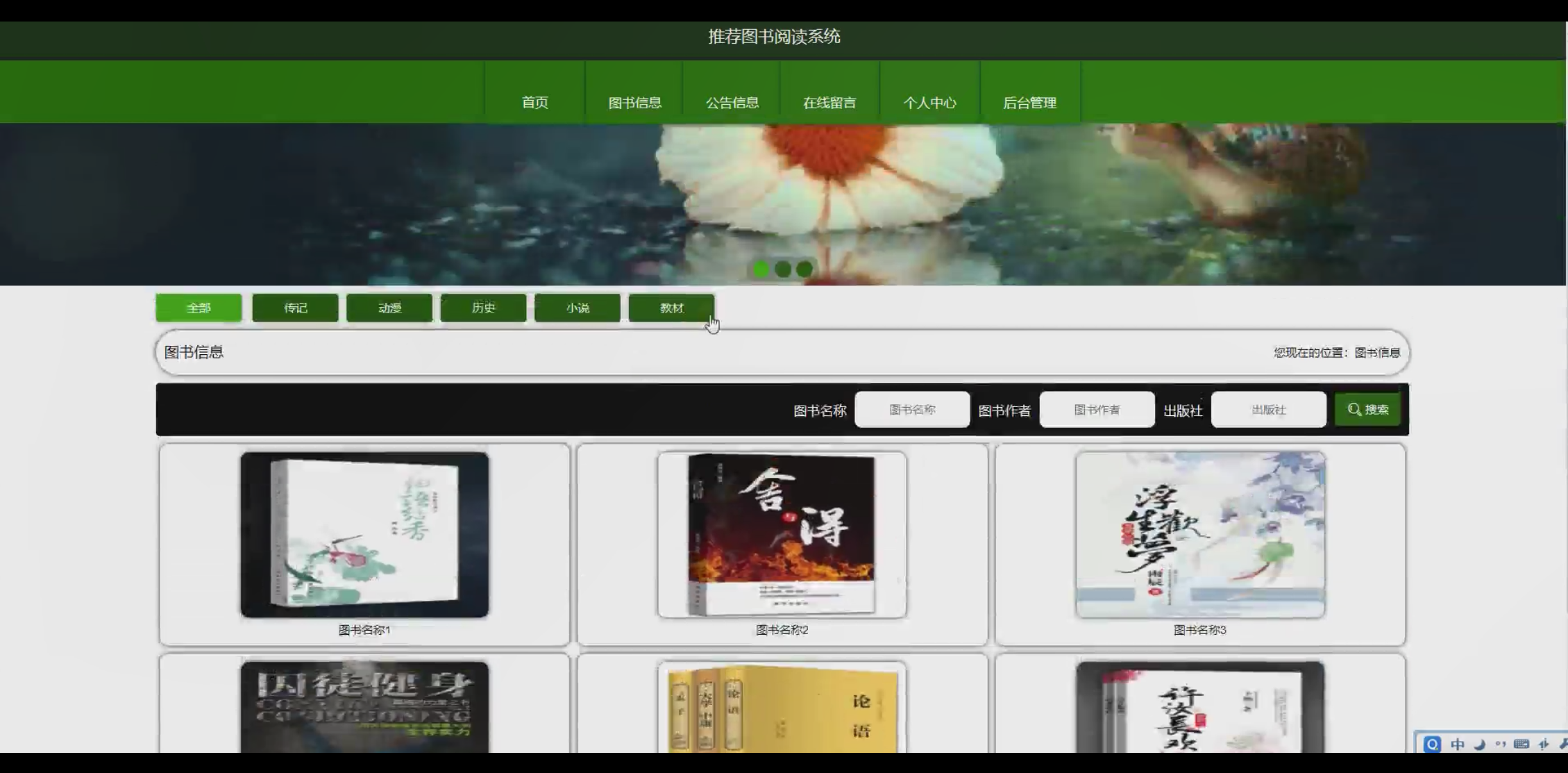Open the 公告信息 navigation item

pyautogui.click(x=732, y=102)
